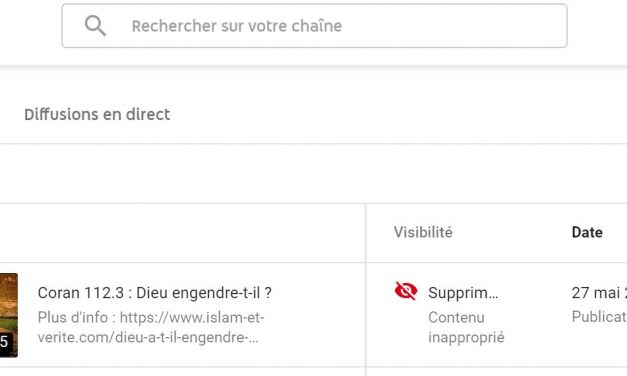627x376 pixels.
Task: Click the empty header cell above the video title
Action: (182, 233)
